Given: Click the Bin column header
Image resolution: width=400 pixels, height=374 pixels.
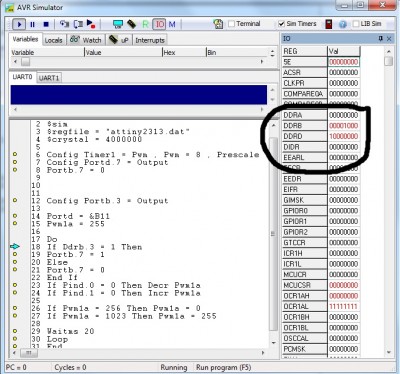Looking at the screenshot, I should (x=237, y=52).
